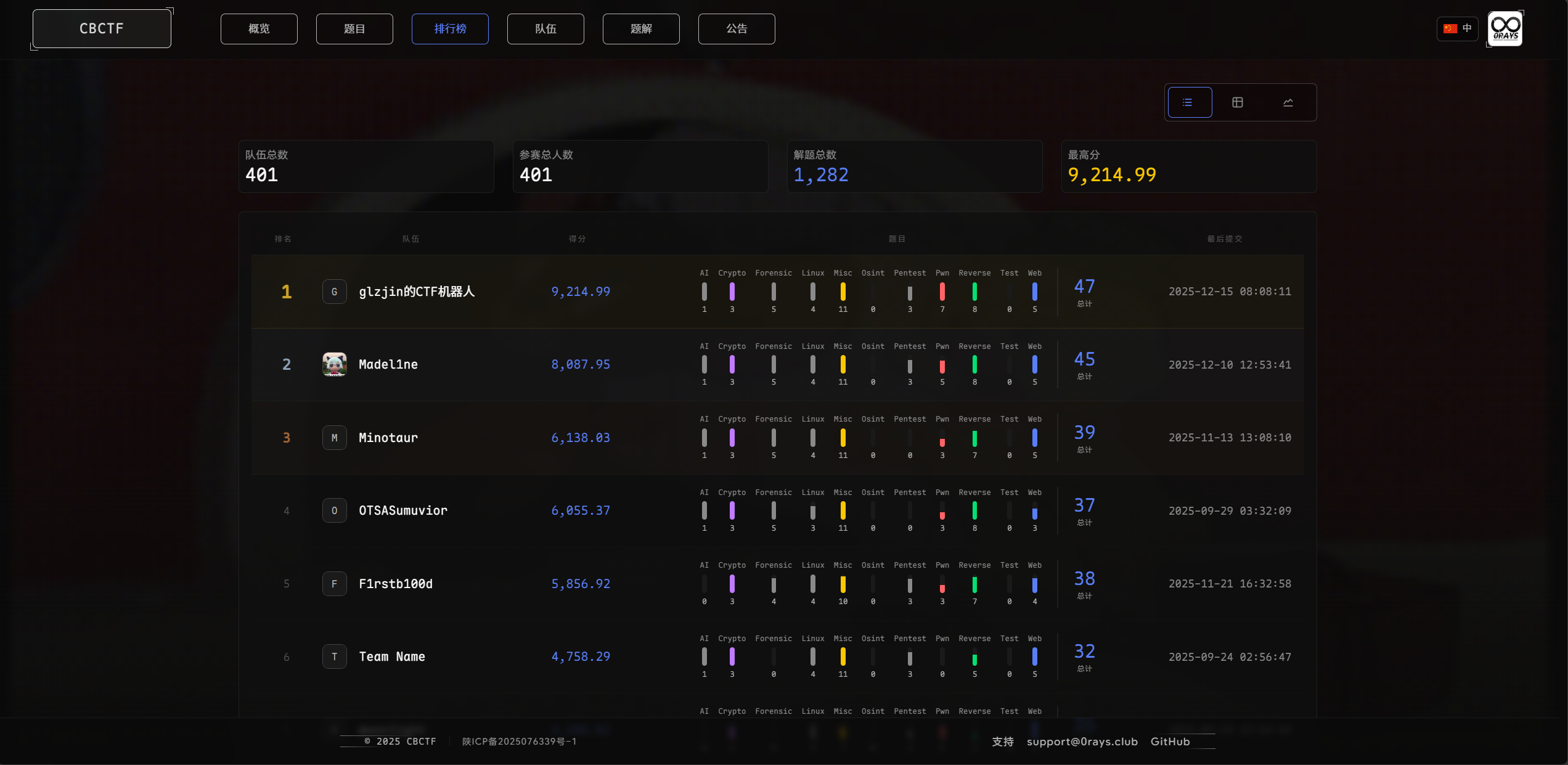Click the 参赛总人数 401 stat card
This screenshot has height=765, width=1568.
tap(640, 166)
